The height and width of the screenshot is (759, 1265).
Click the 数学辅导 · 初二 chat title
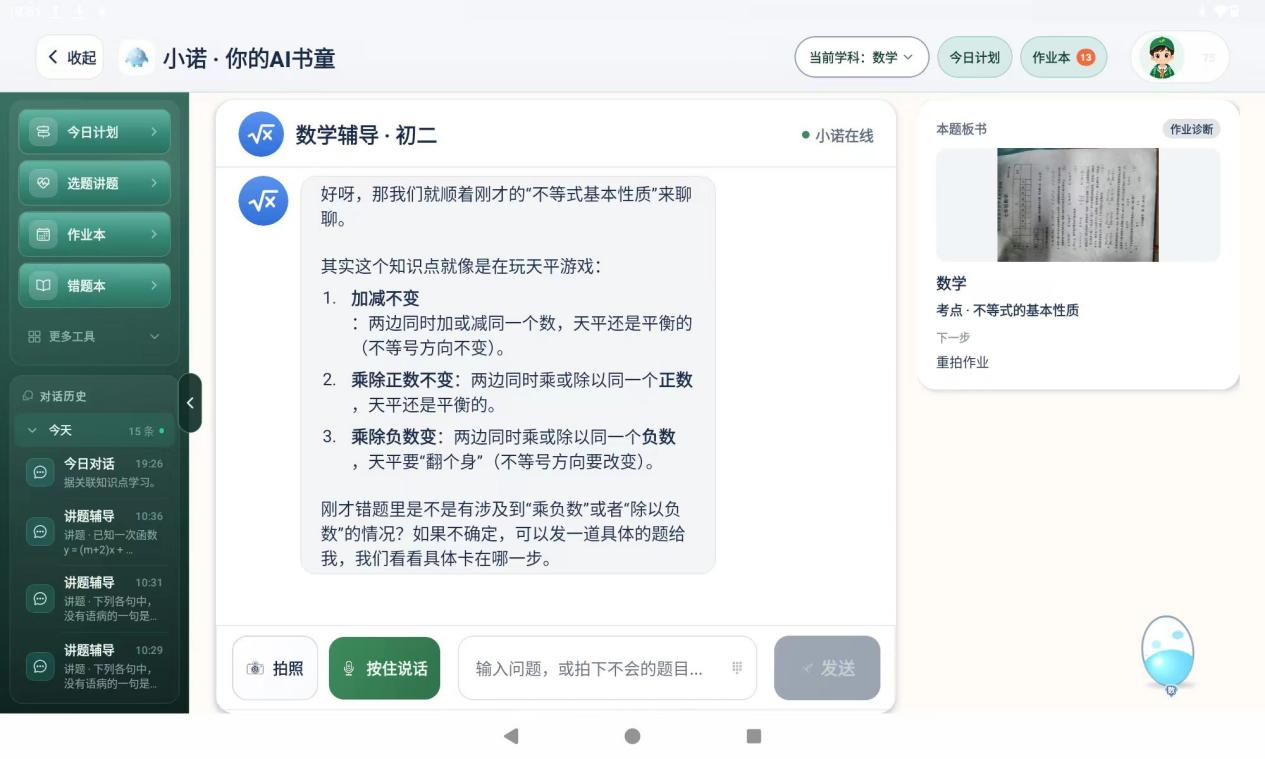366,135
